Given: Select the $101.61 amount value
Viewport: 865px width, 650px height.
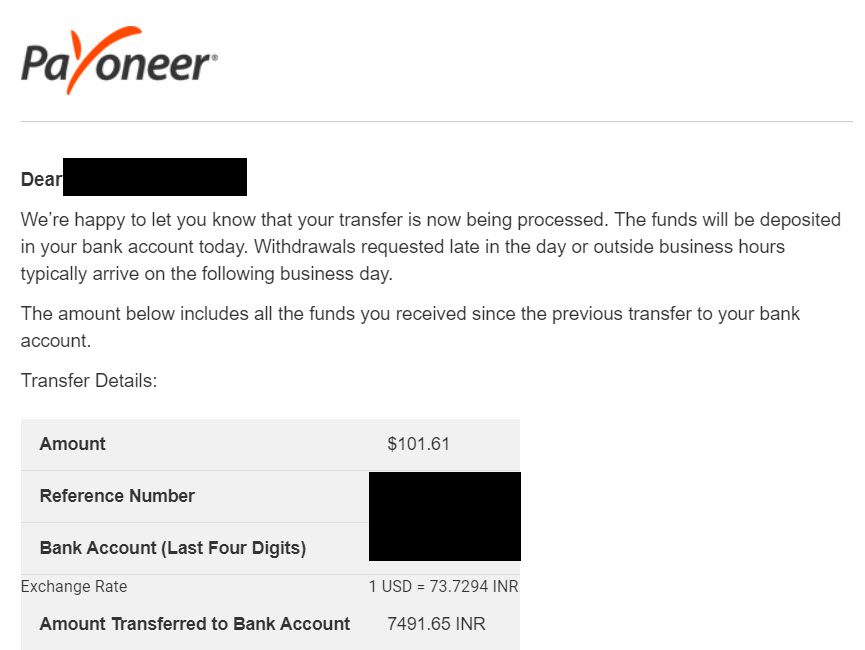Looking at the screenshot, I should [x=419, y=444].
